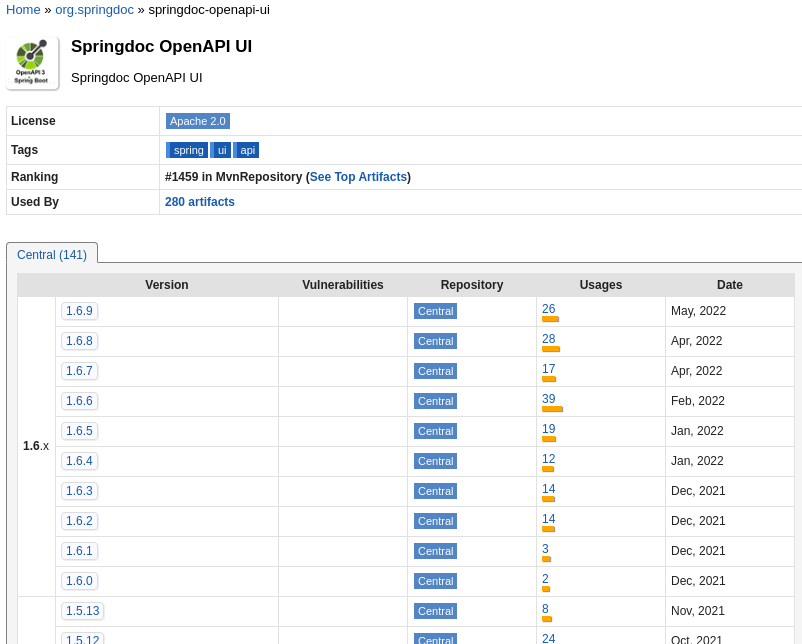Viewport: 802px width, 644px height.
Task: Open the 14 usages of 1.6.3
Action: [x=548, y=489]
